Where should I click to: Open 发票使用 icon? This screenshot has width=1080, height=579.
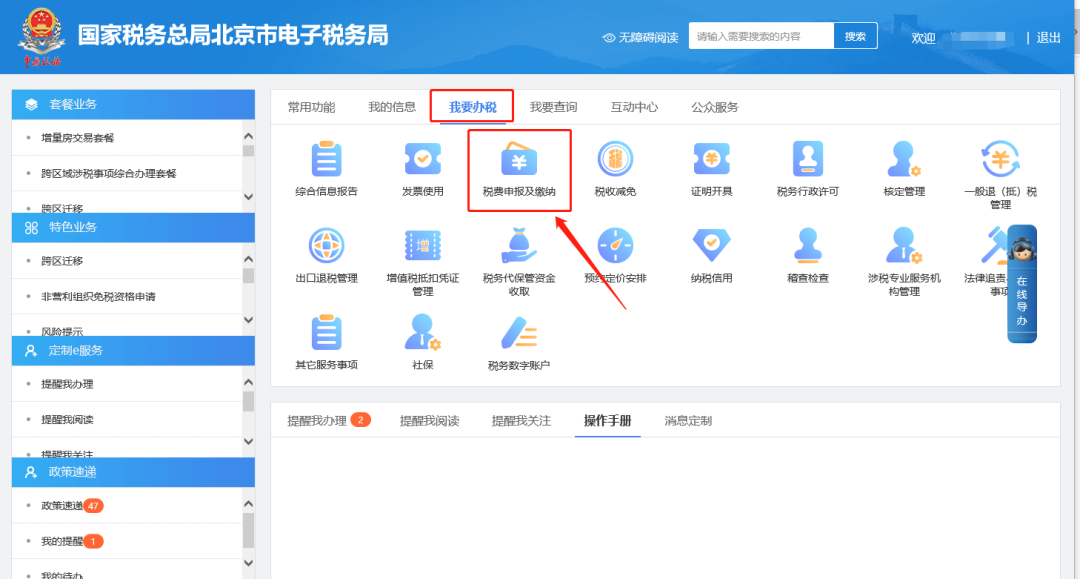423,159
